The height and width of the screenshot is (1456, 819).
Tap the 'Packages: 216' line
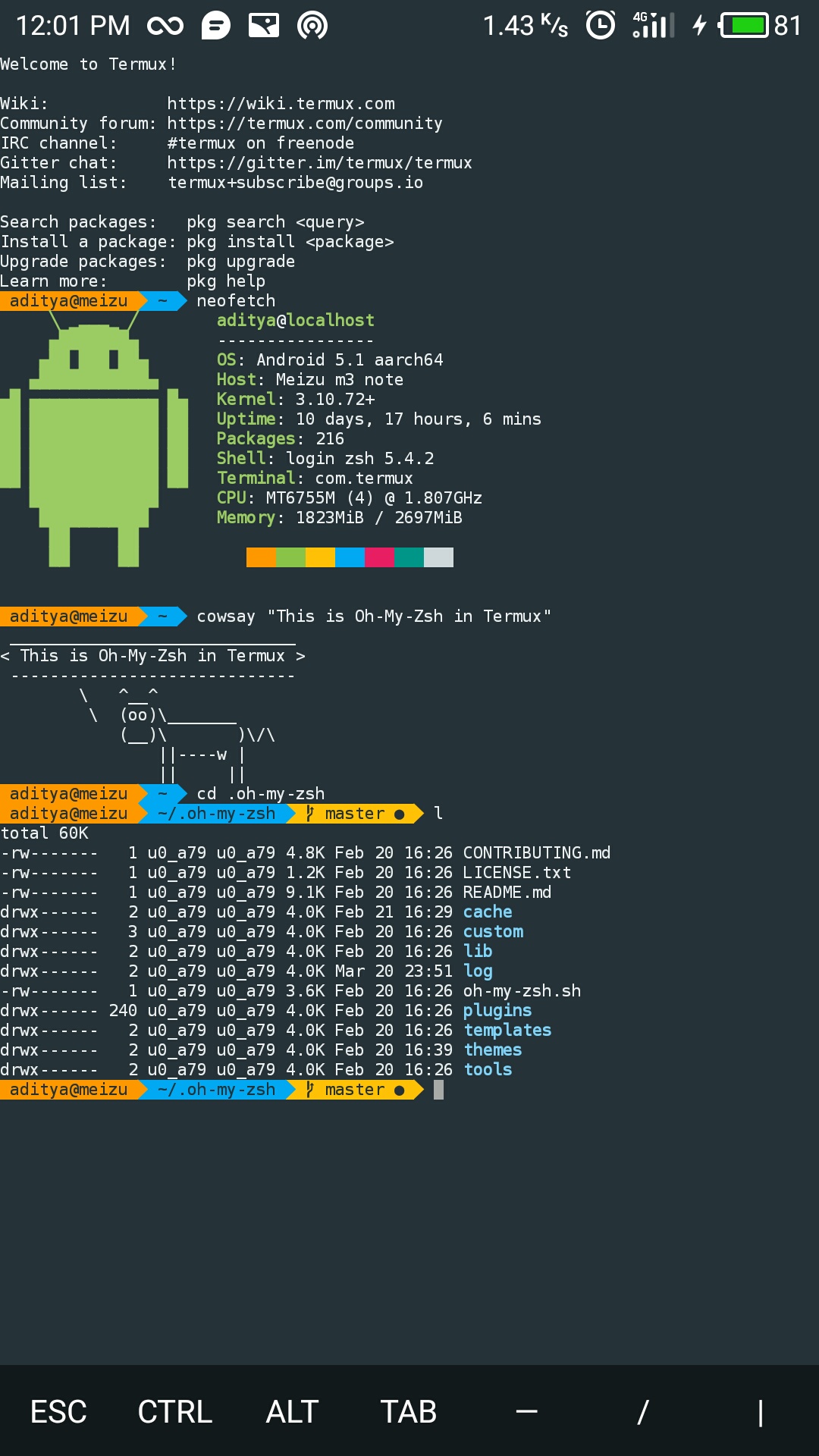[x=281, y=439]
